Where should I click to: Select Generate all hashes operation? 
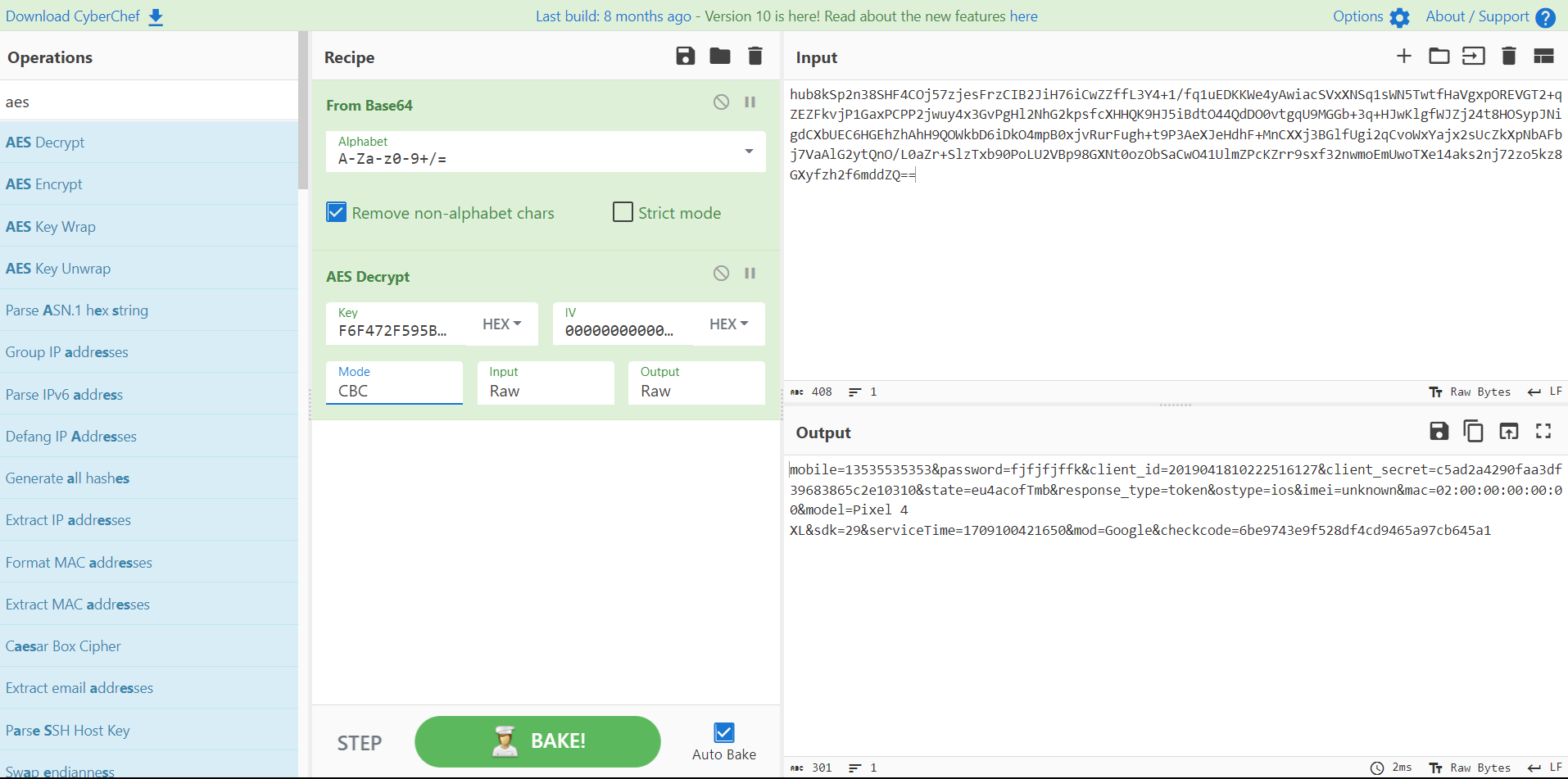coord(149,478)
